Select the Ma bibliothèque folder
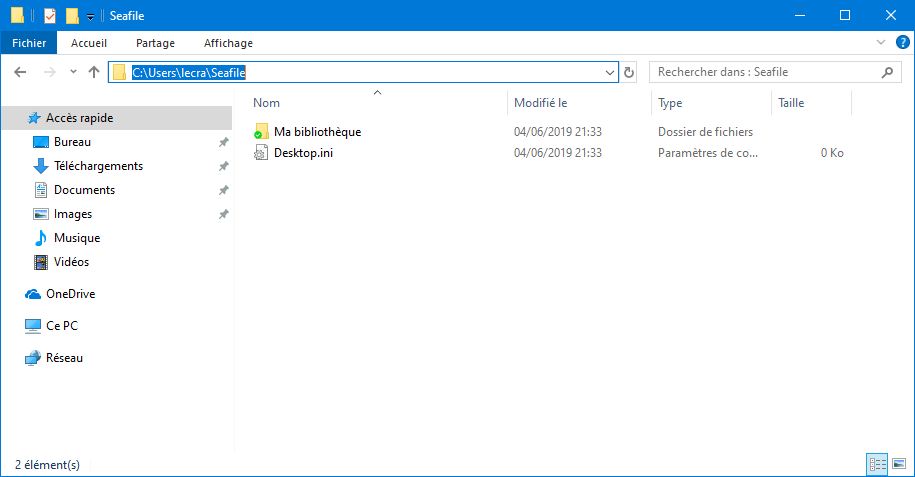The height and width of the screenshot is (477, 915). (x=317, y=132)
